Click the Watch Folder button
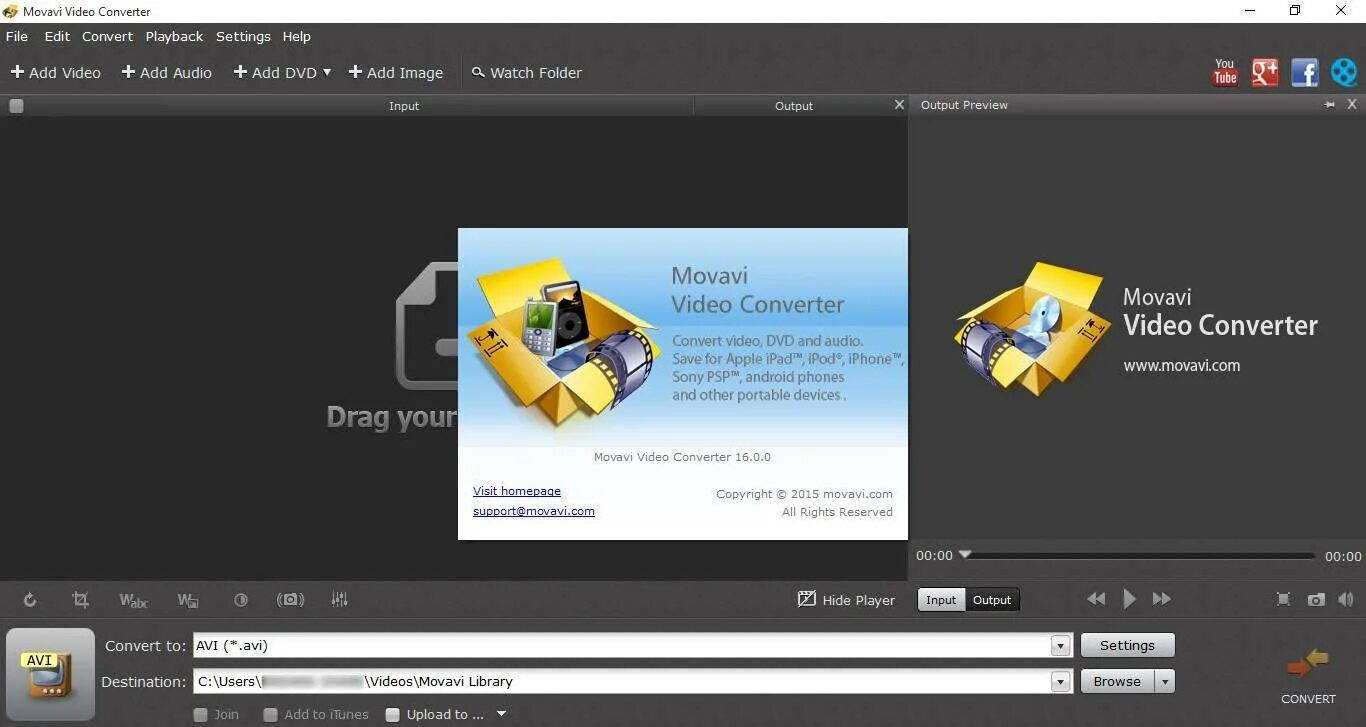Viewport: 1366px width, 727px height. coord(527,72)
